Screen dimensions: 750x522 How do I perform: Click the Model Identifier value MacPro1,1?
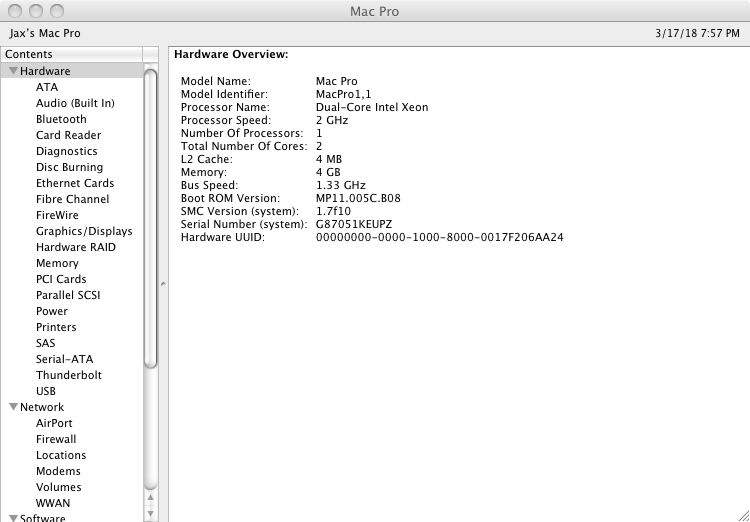343,94
